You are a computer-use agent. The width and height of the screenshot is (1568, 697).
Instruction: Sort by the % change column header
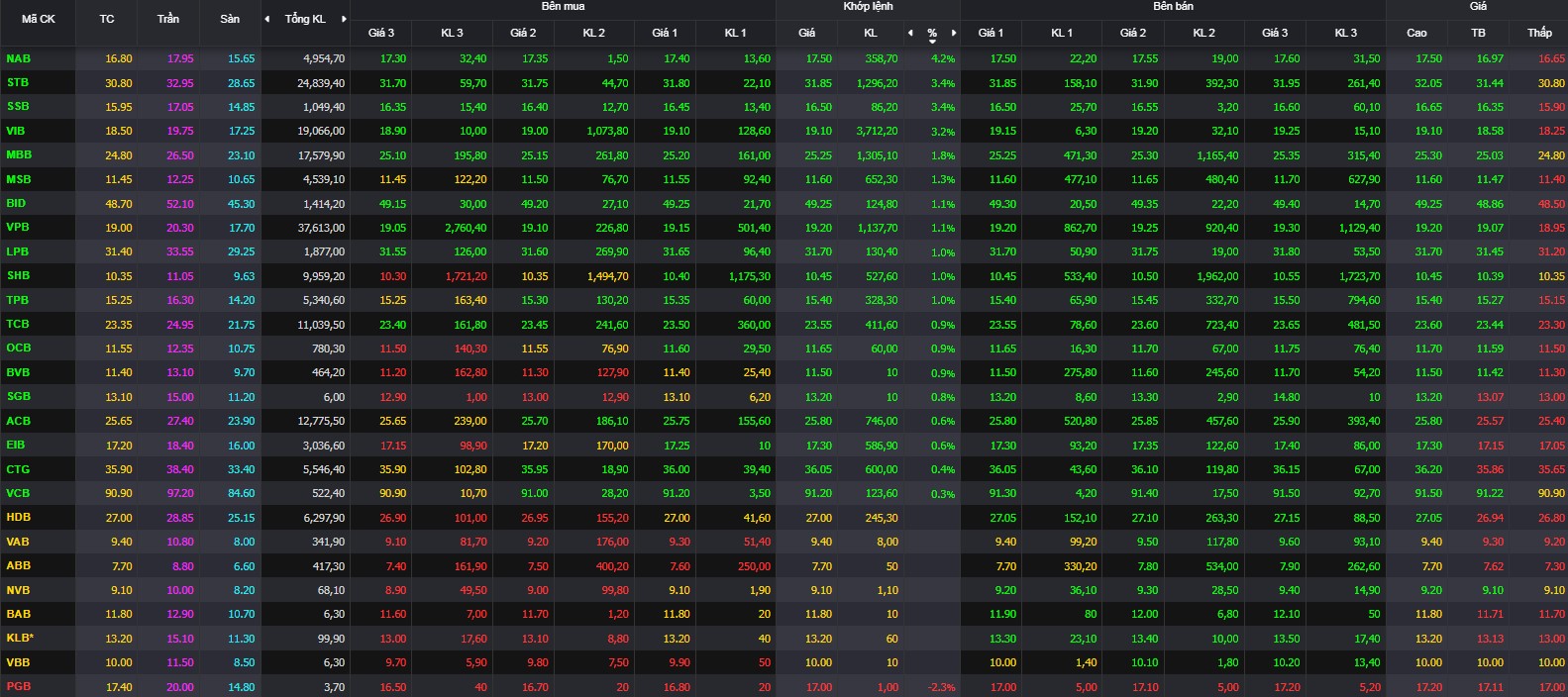pyautogui.click(x=932, y=33)
